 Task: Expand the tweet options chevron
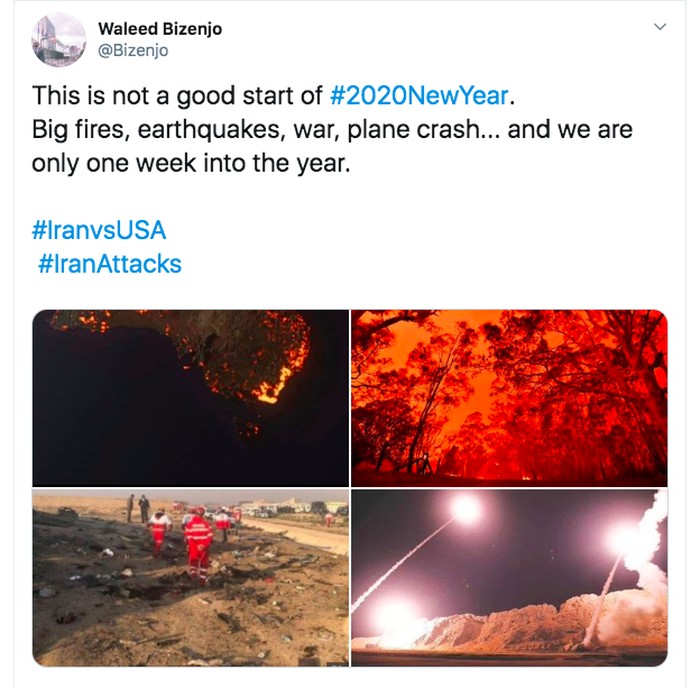pyautogui.click(x=659, y=28)
